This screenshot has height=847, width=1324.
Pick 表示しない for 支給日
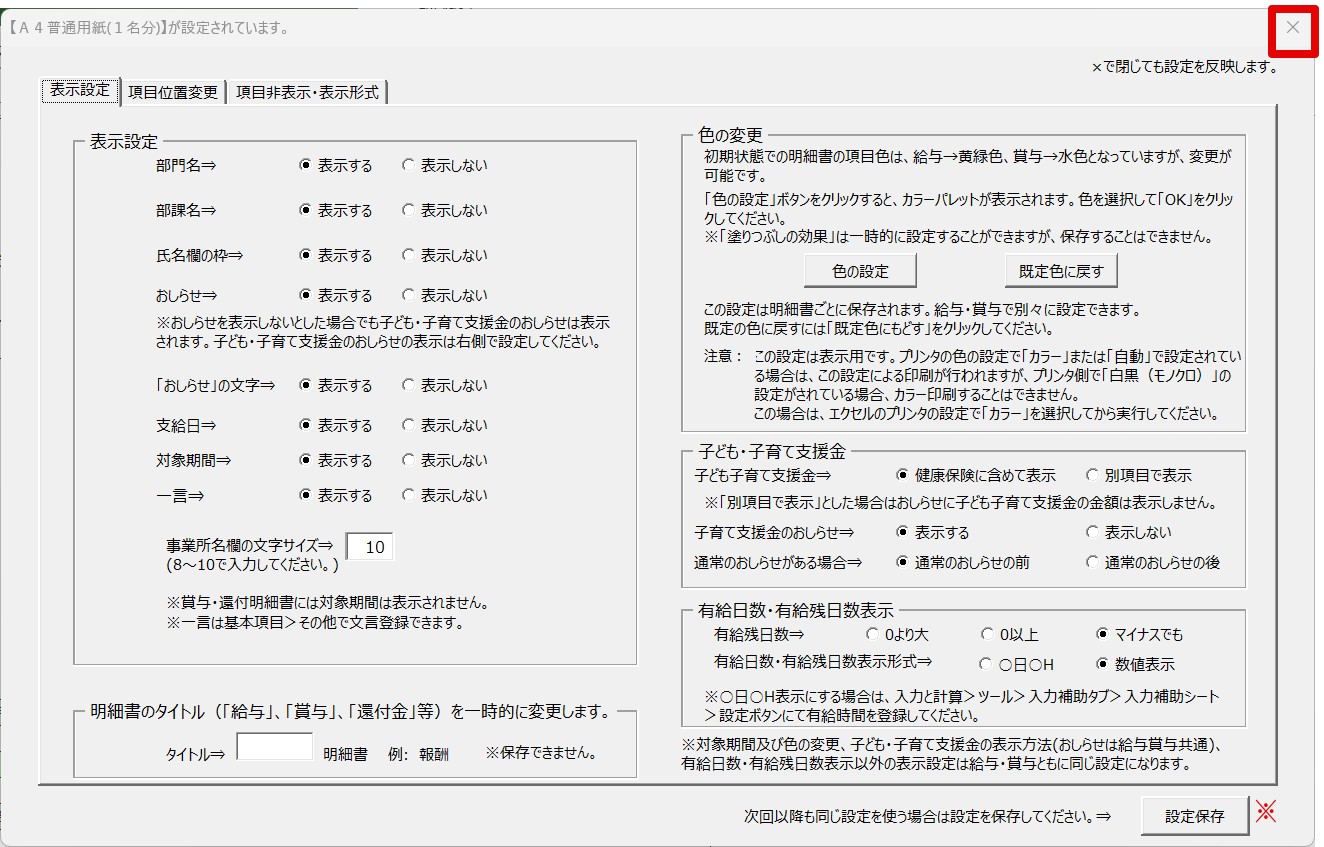[x=445, y=426]
